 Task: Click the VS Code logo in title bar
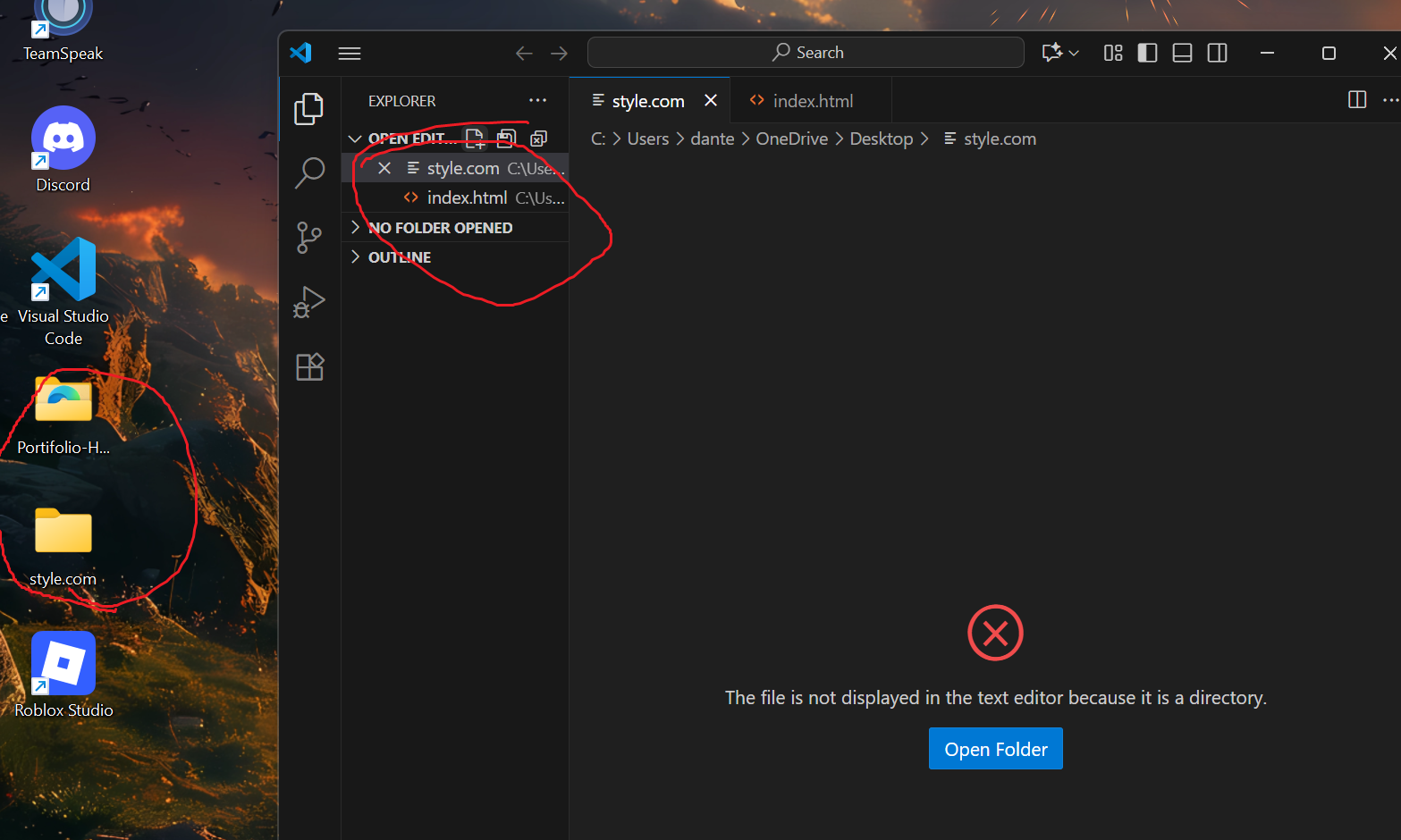coord(300,53)
